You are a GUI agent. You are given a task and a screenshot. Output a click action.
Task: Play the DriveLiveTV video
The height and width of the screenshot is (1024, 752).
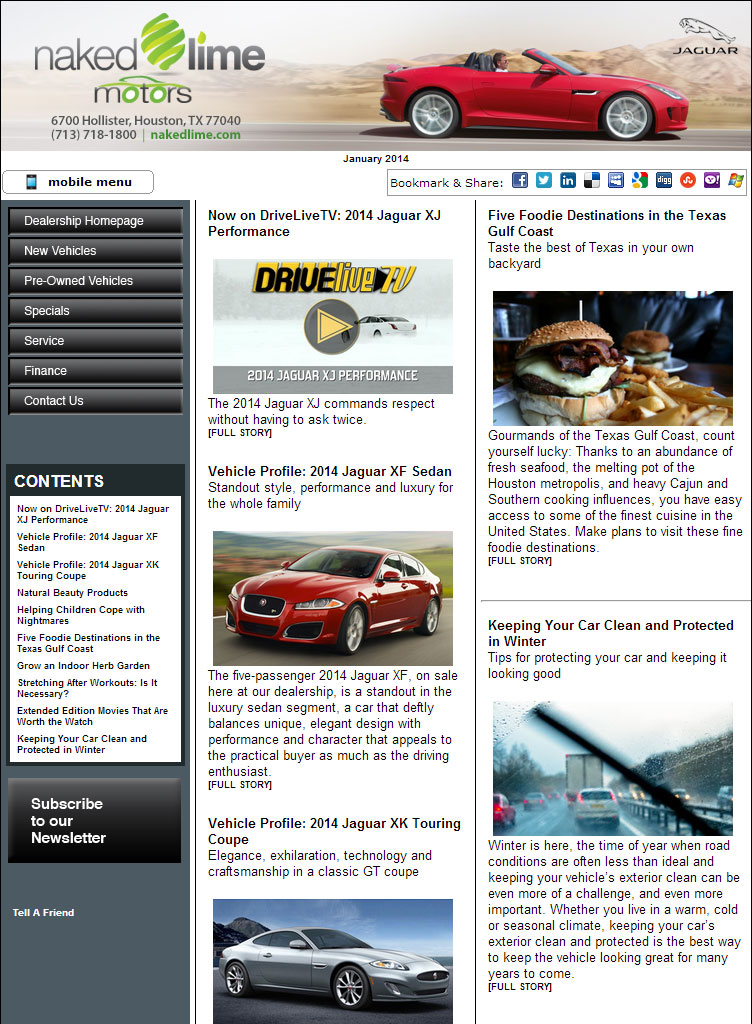coord(333,327)
